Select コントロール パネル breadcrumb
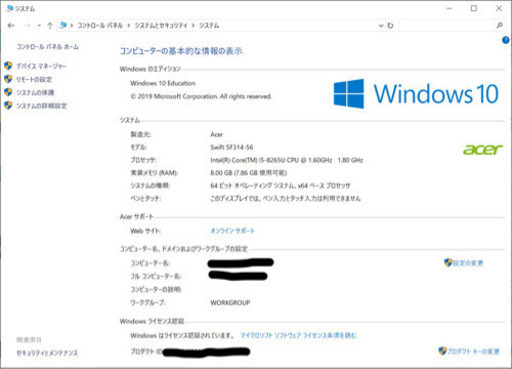 click(x=100, y=25)
